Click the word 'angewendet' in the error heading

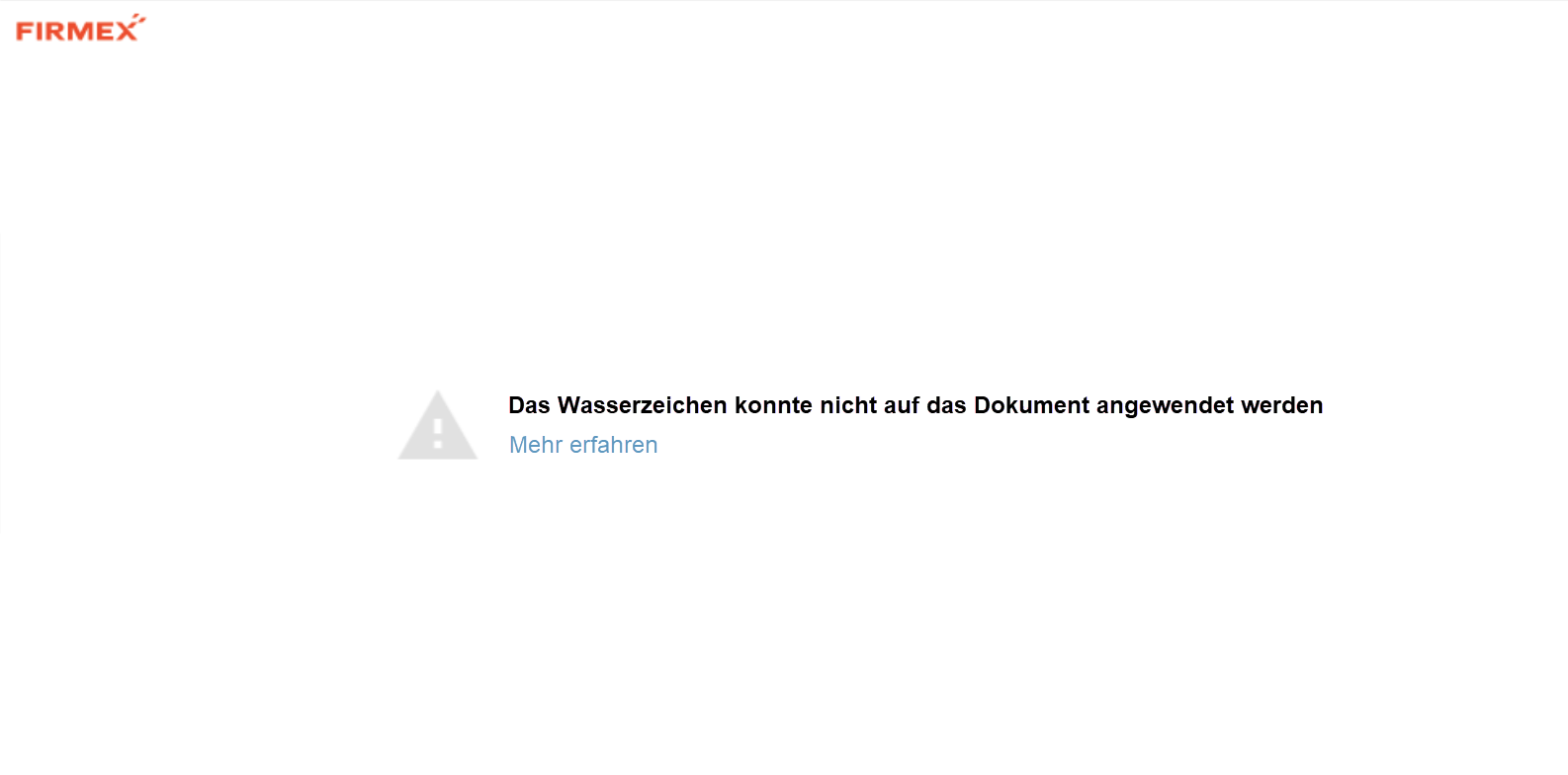click(x=1166, y=406)
